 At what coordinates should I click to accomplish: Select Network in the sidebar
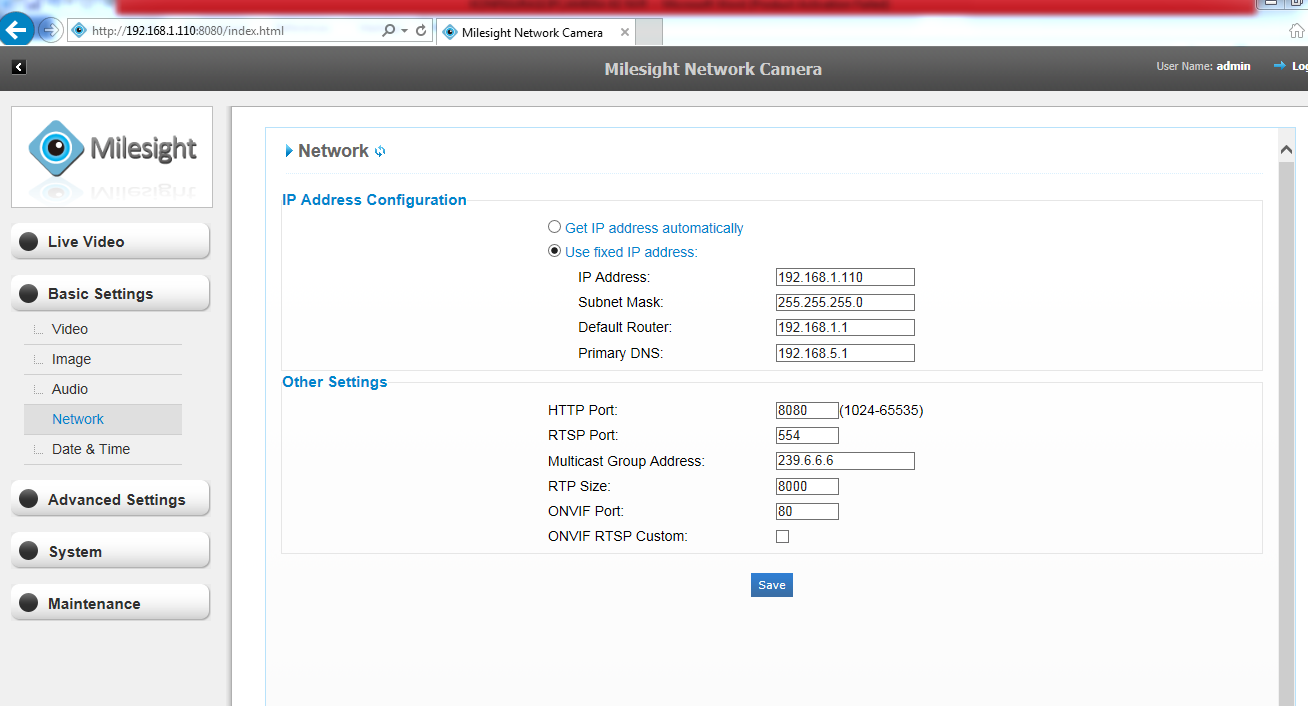[103, 419]
